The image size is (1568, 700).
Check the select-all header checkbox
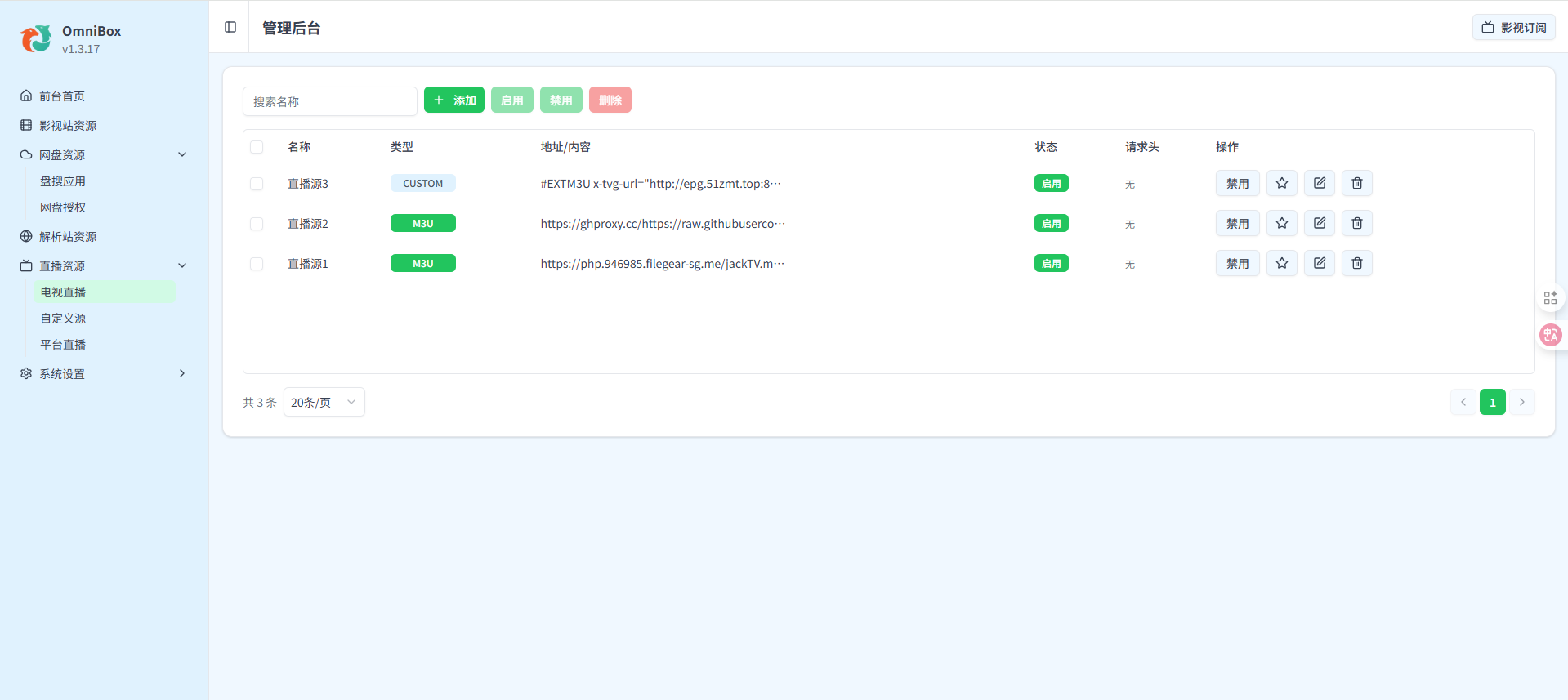point(257,147)
